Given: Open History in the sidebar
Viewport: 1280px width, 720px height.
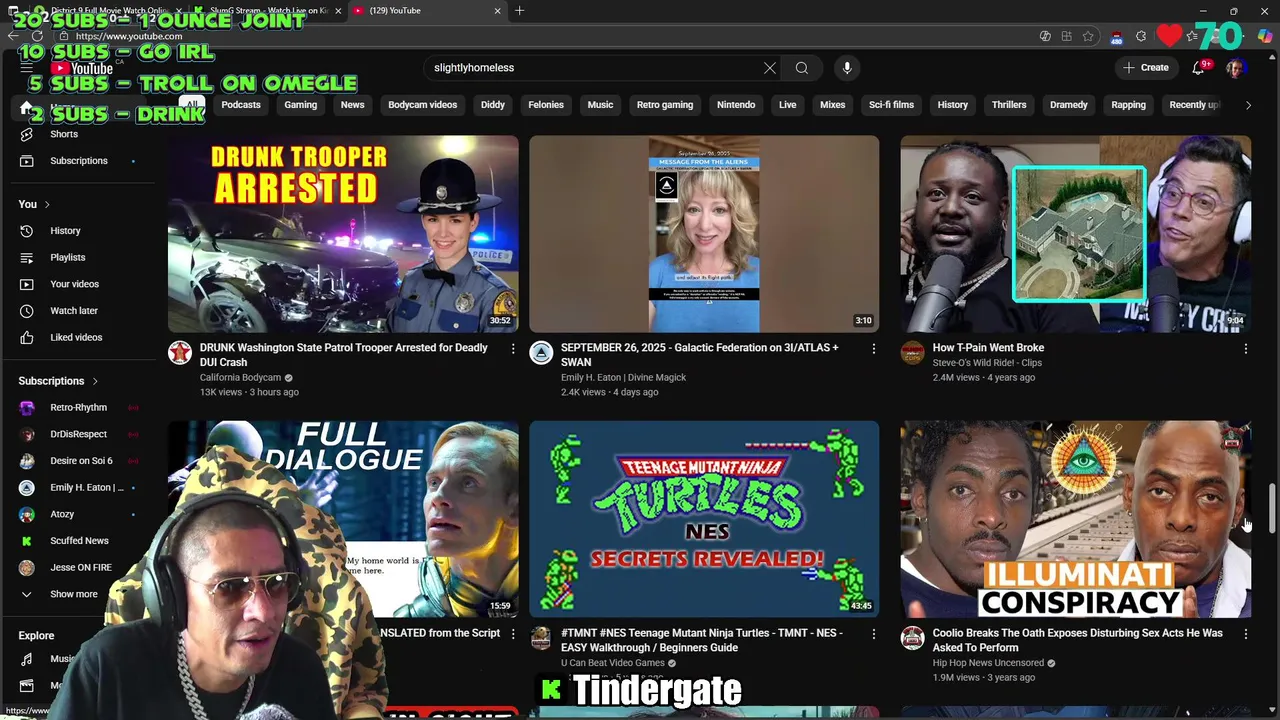Looking at the screenshot, I should (65, 231).
